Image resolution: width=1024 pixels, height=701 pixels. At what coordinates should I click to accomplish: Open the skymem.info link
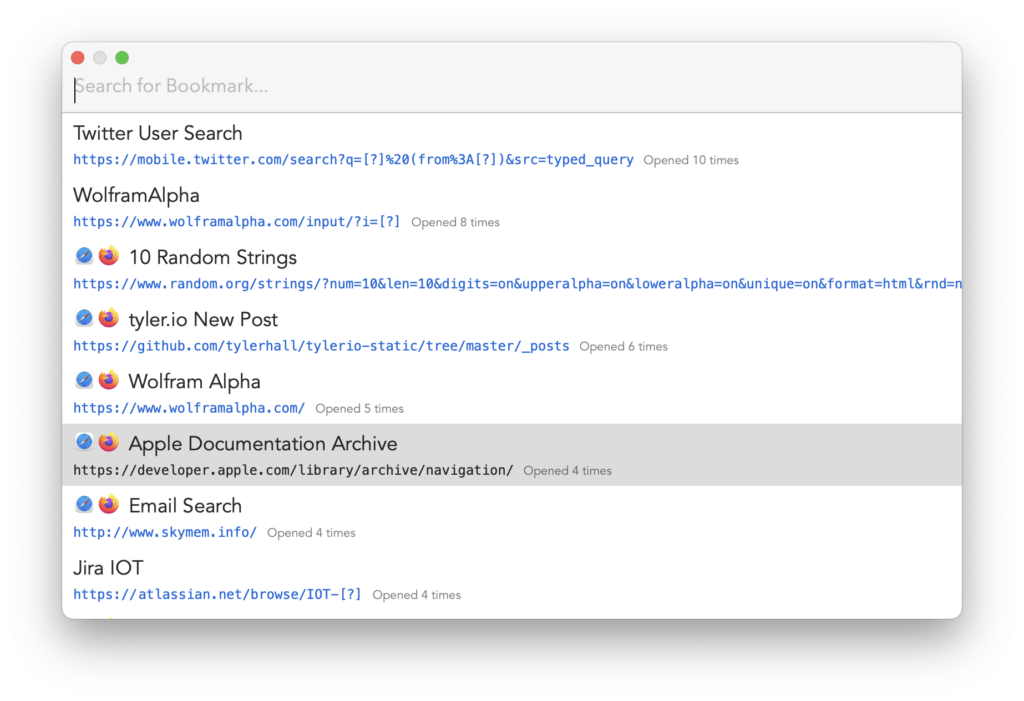pyautogui.click(x=165, y=532)
